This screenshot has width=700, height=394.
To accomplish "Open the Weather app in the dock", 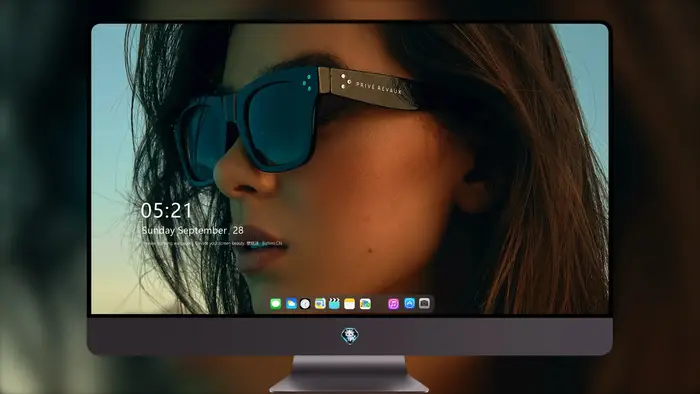I will (x=291, y=304).
